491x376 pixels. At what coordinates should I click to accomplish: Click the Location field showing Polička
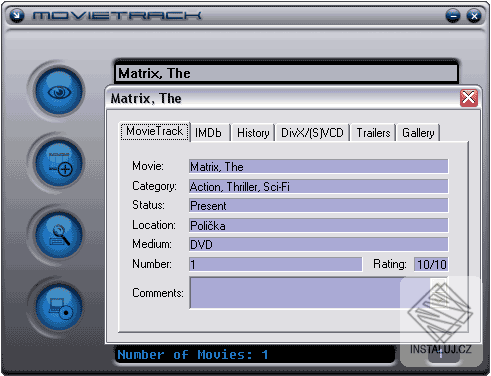pos(318,225)
